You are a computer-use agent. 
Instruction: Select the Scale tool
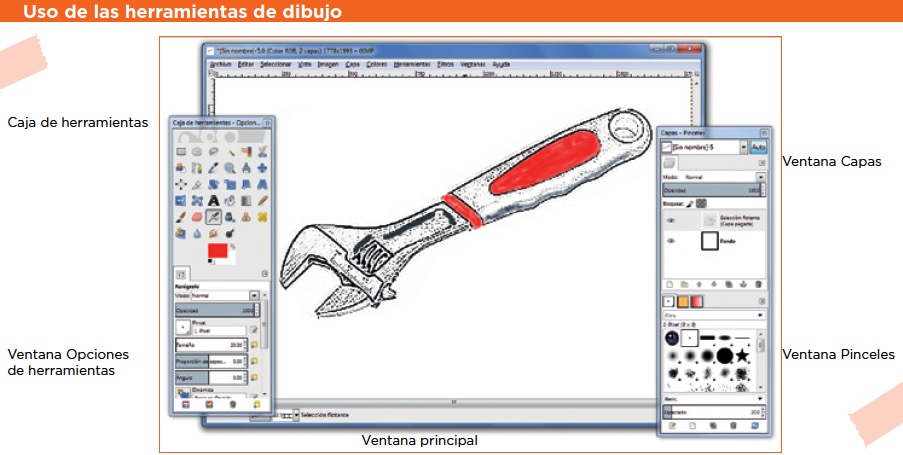click(x=230, y=184)
